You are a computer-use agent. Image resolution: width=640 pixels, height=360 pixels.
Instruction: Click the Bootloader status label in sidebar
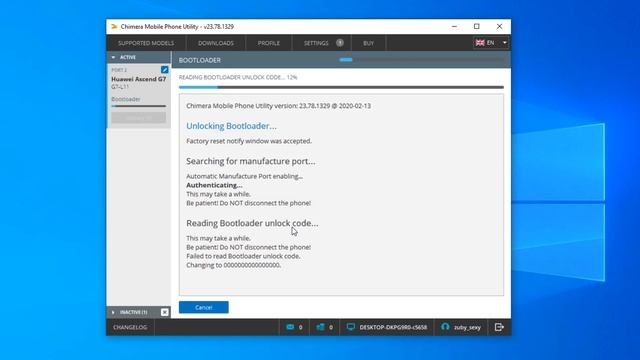click(126, 99)
